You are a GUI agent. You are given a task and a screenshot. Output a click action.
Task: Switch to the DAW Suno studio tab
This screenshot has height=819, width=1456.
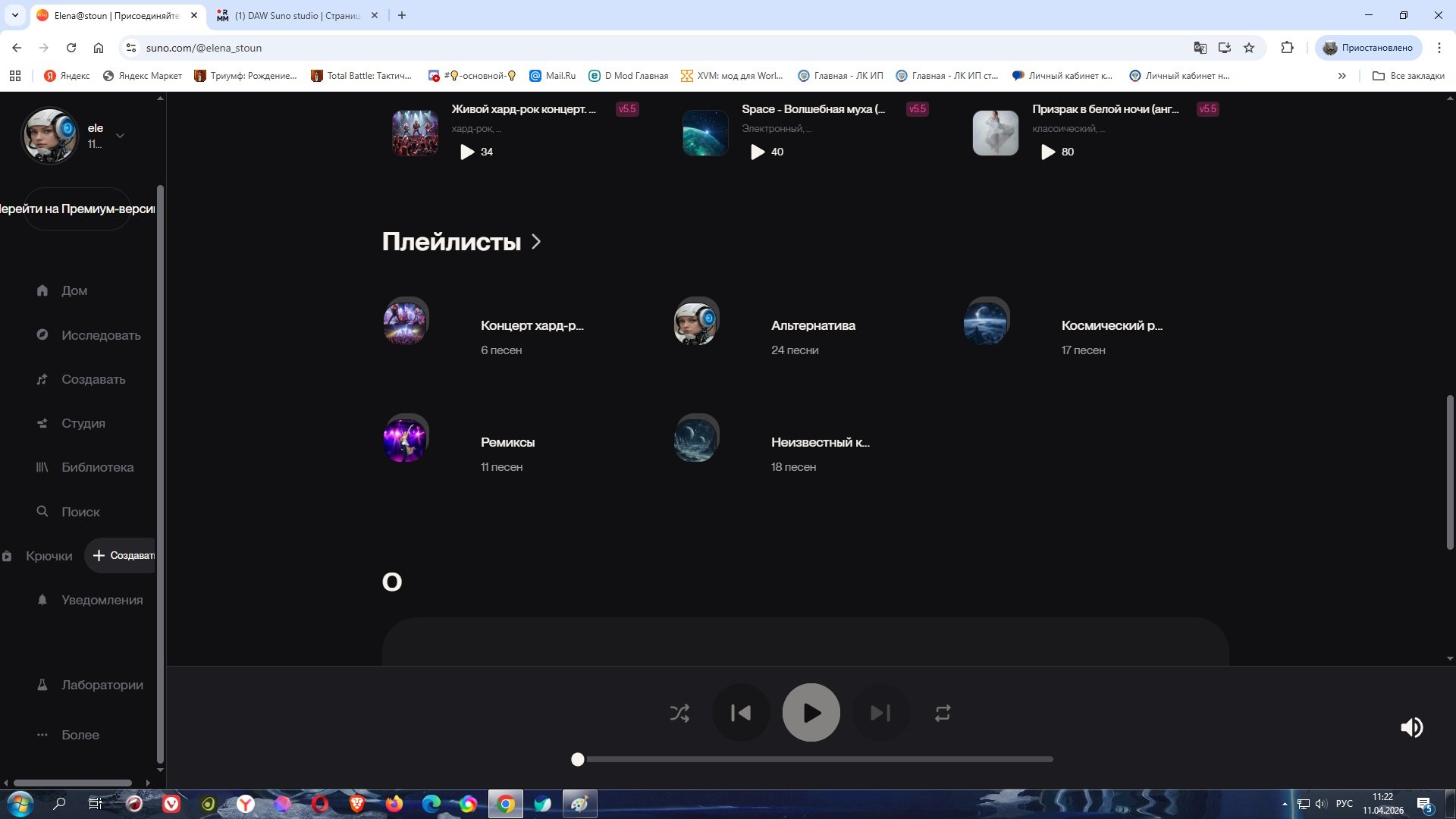pos(297,15)
